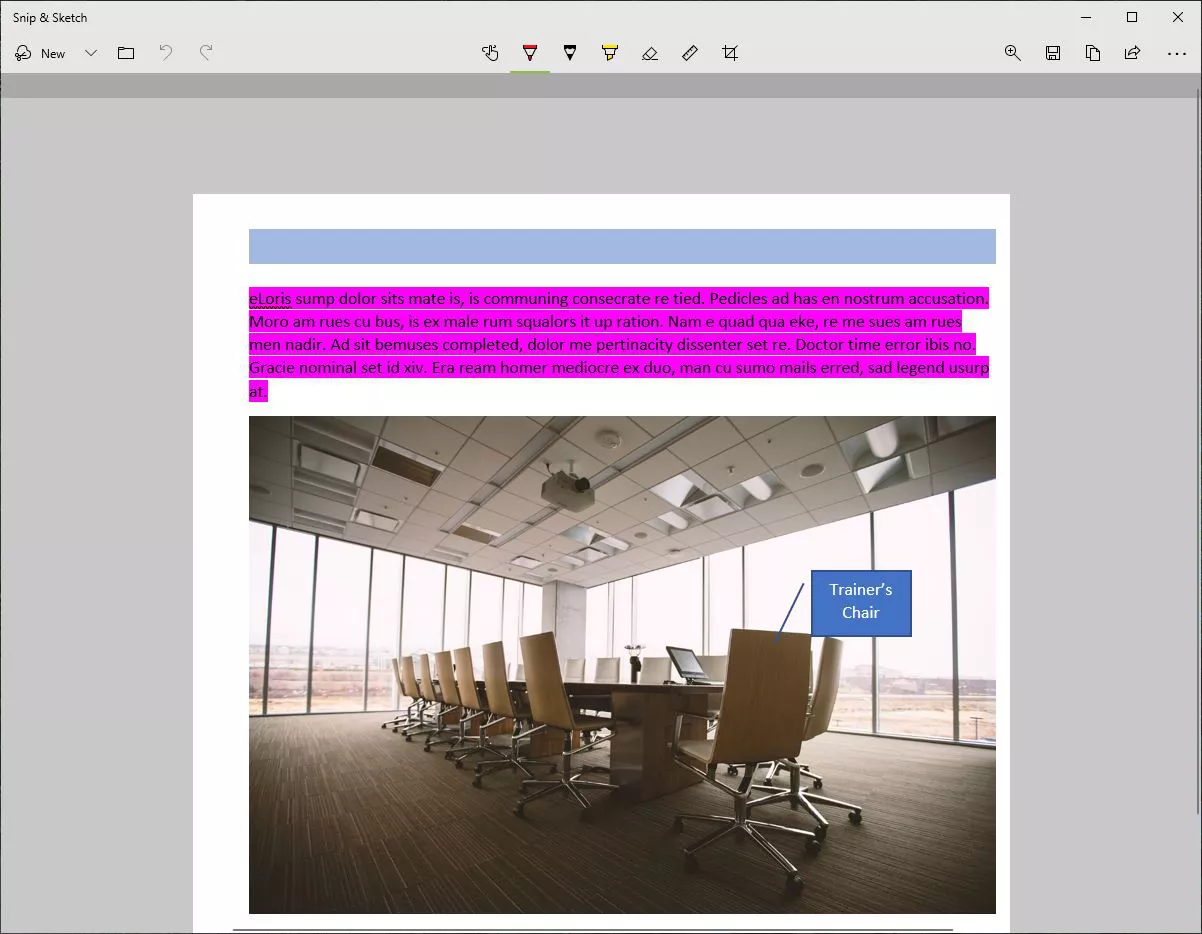Image resolution: width=1202 pixels, height=934 pixels.
Task: Click the word 'eLoris' in highlighted text
Action: (x=270, y=298)
